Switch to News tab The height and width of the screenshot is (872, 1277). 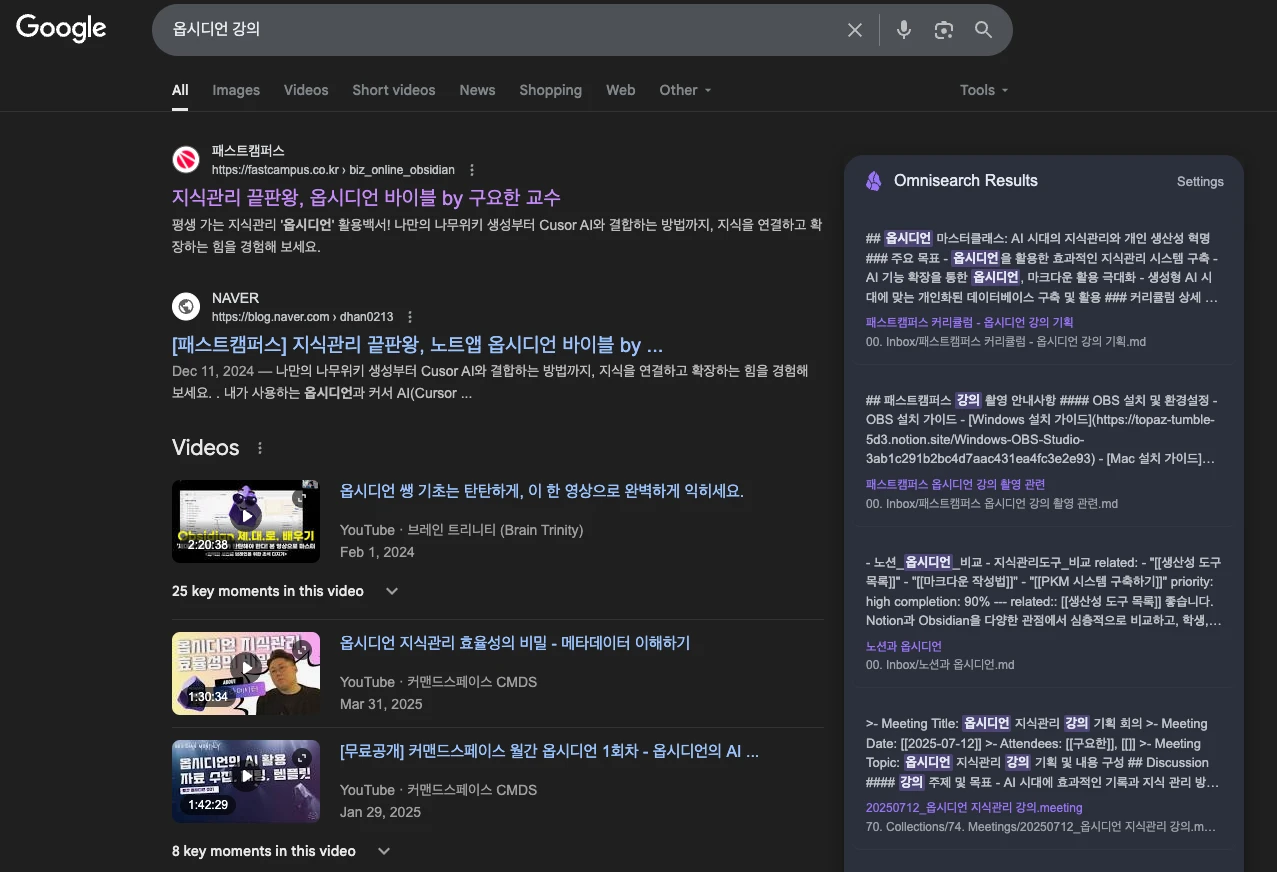tap(477, 90)
